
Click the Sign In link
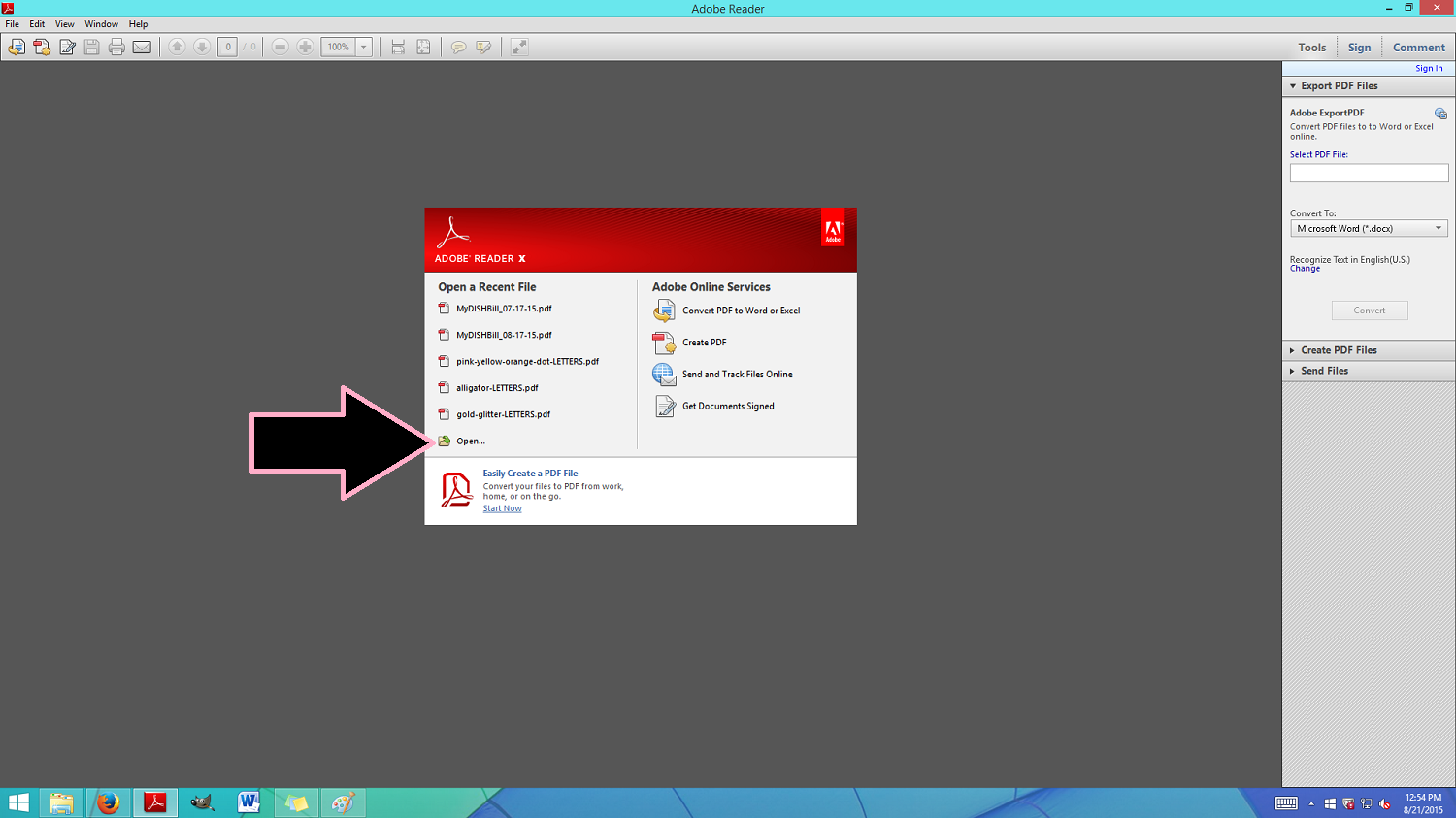[1429, 69]
